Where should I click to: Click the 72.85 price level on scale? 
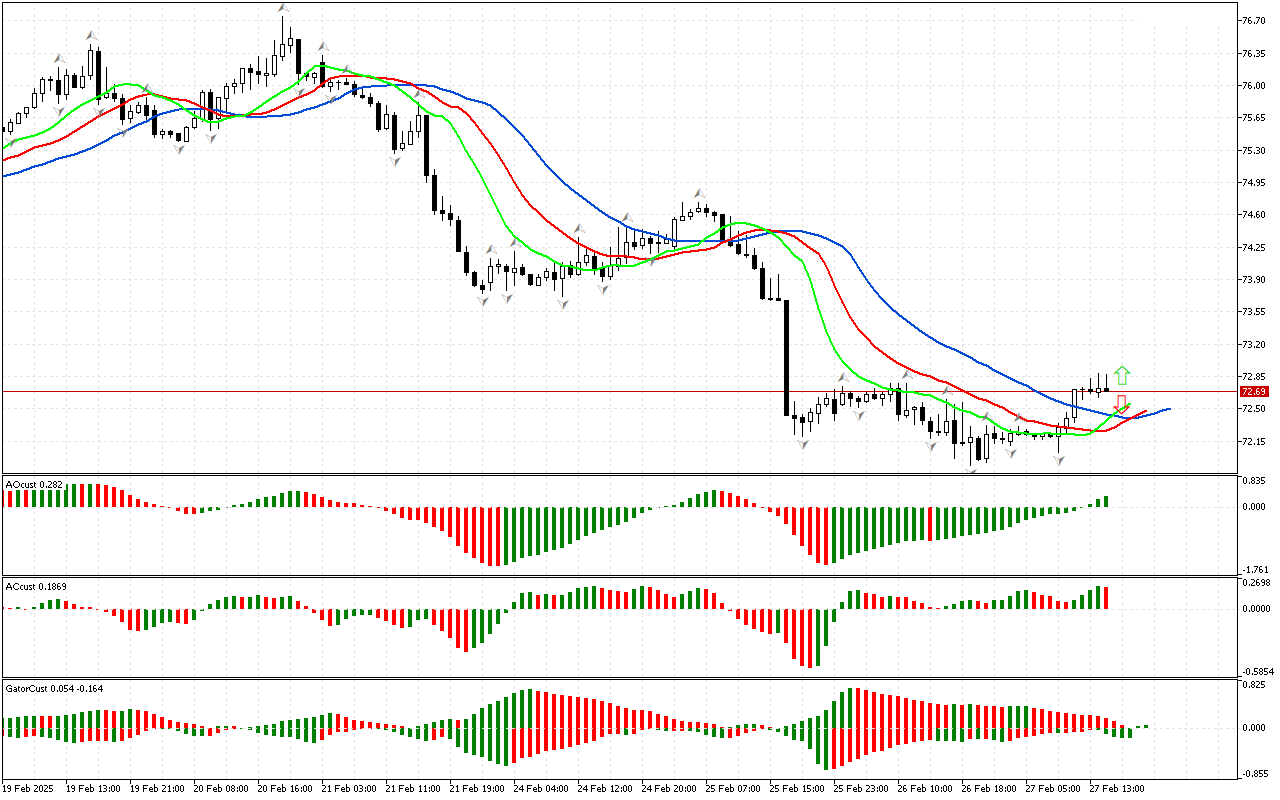(1253, 377)
